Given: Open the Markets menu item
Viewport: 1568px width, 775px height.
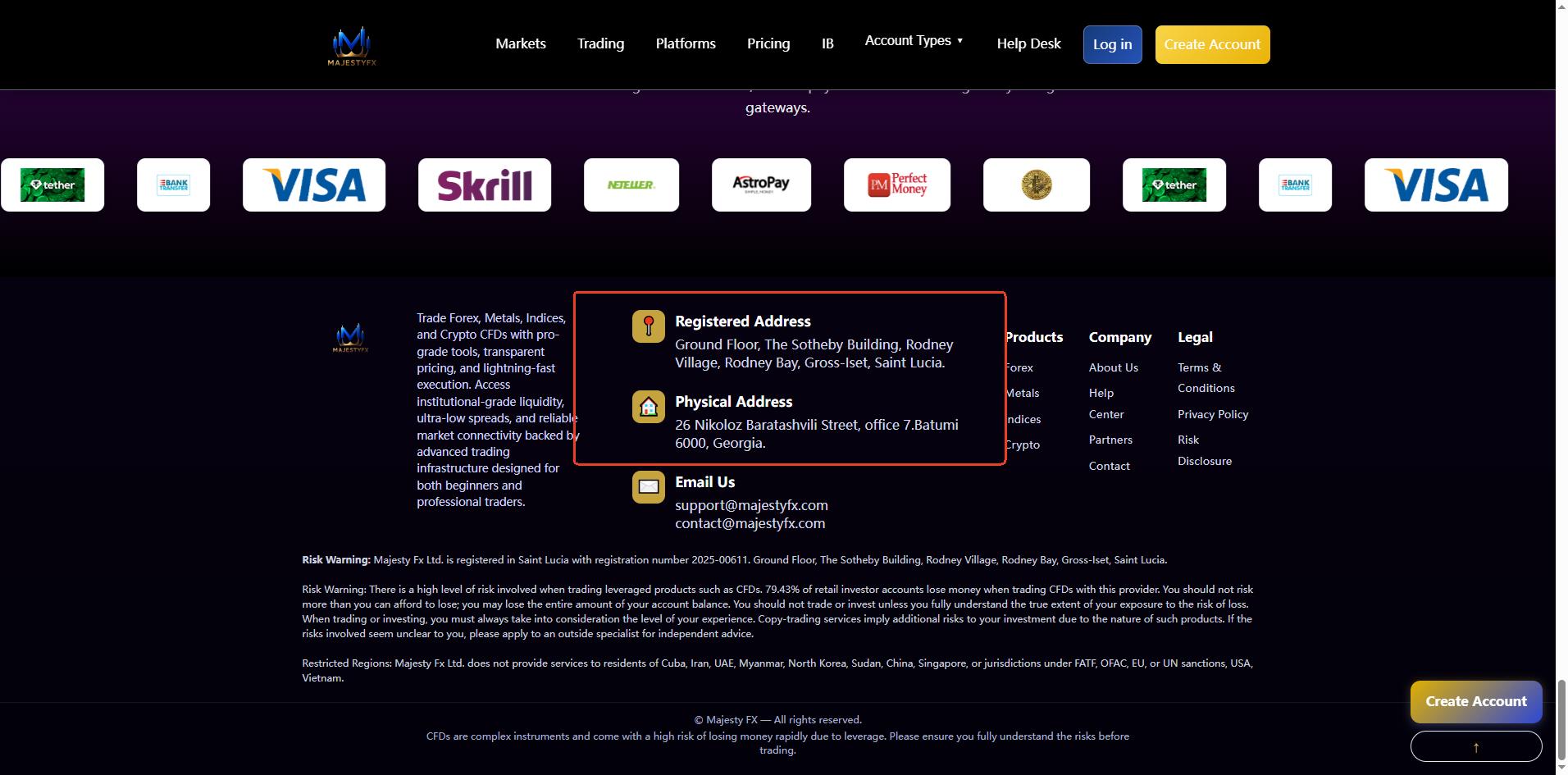Looking at the screenshot, I should 521,43.
